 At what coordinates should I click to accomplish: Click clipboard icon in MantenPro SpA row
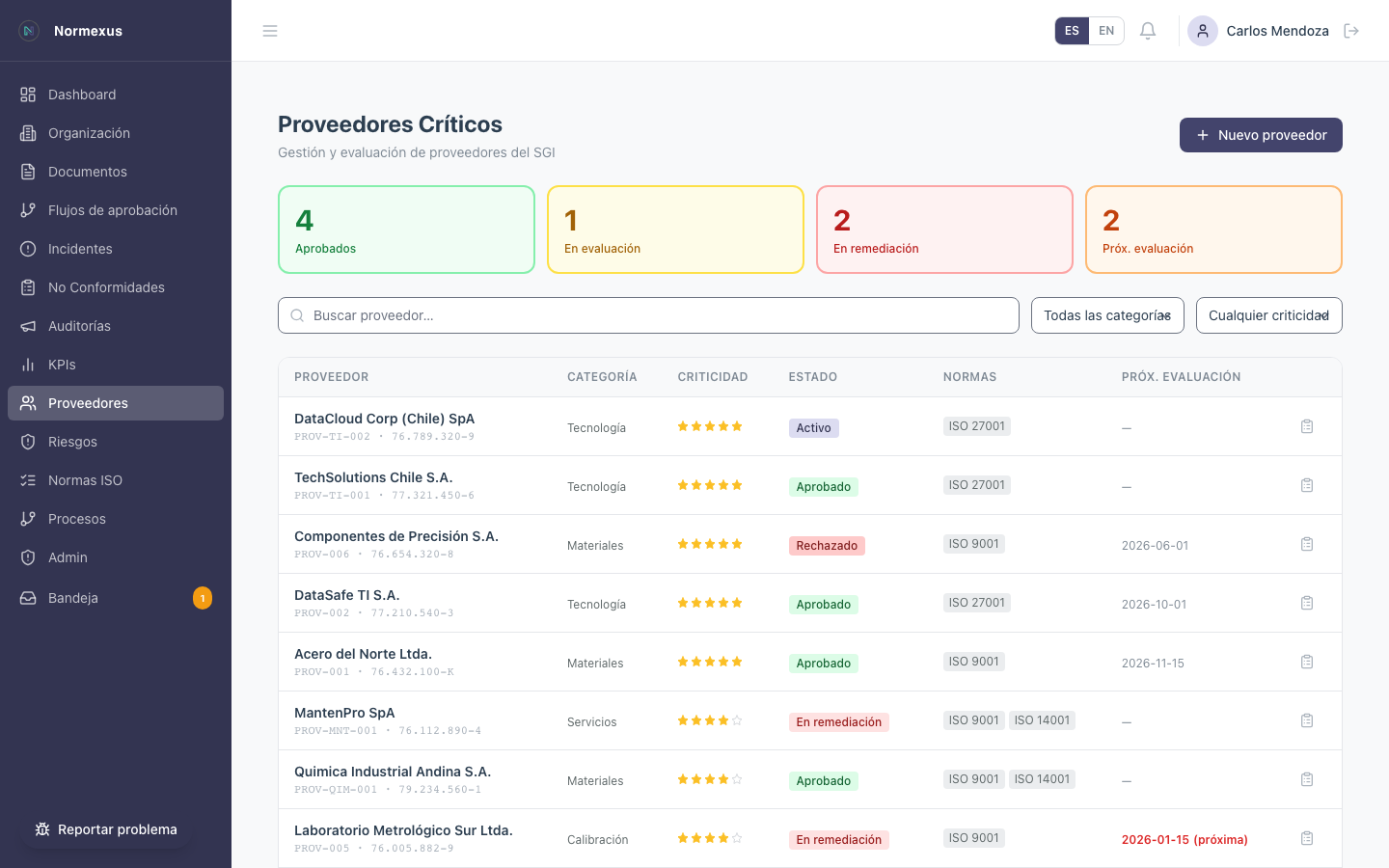click(1307, 720)
